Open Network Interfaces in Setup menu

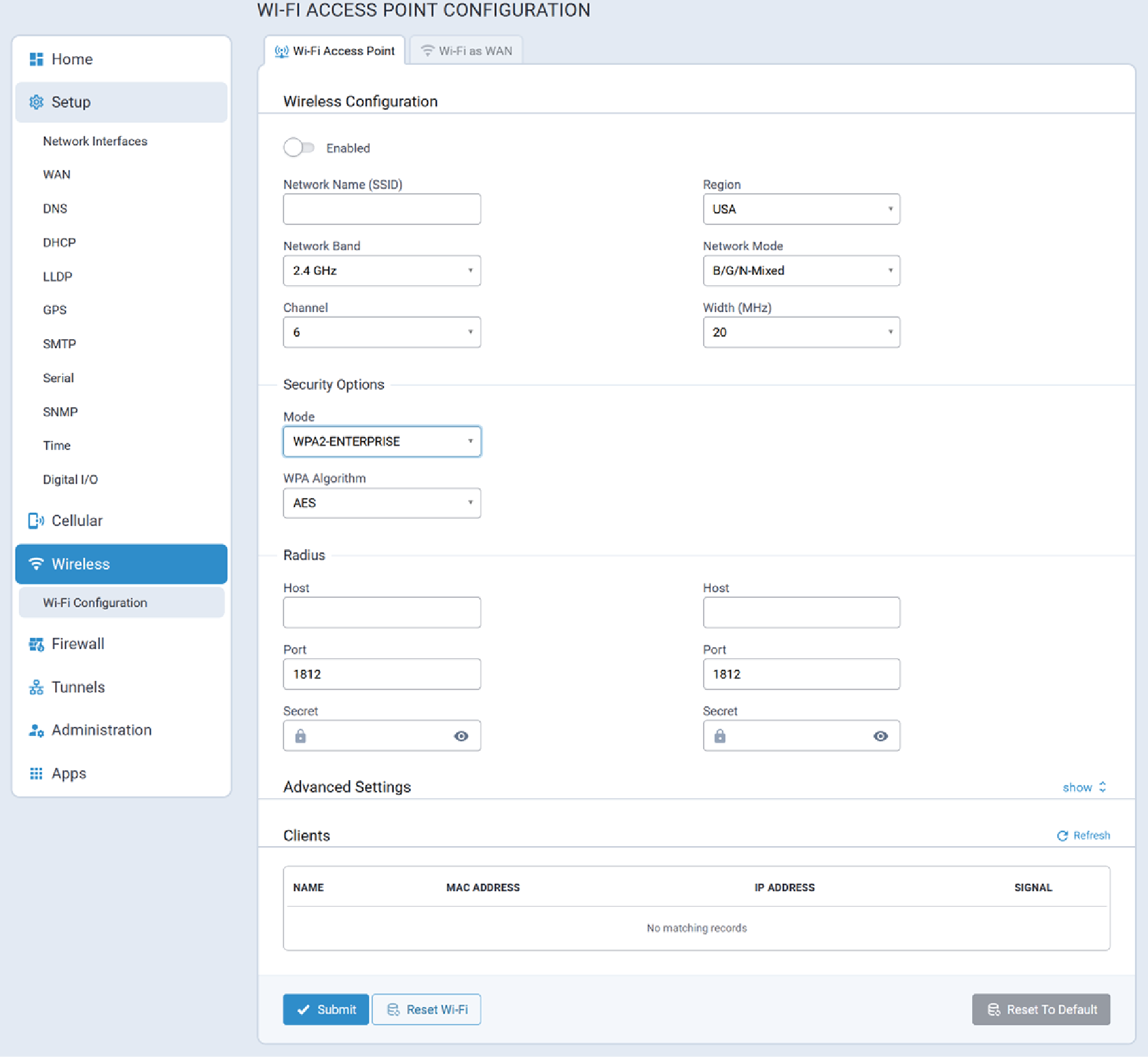point(95,141)
